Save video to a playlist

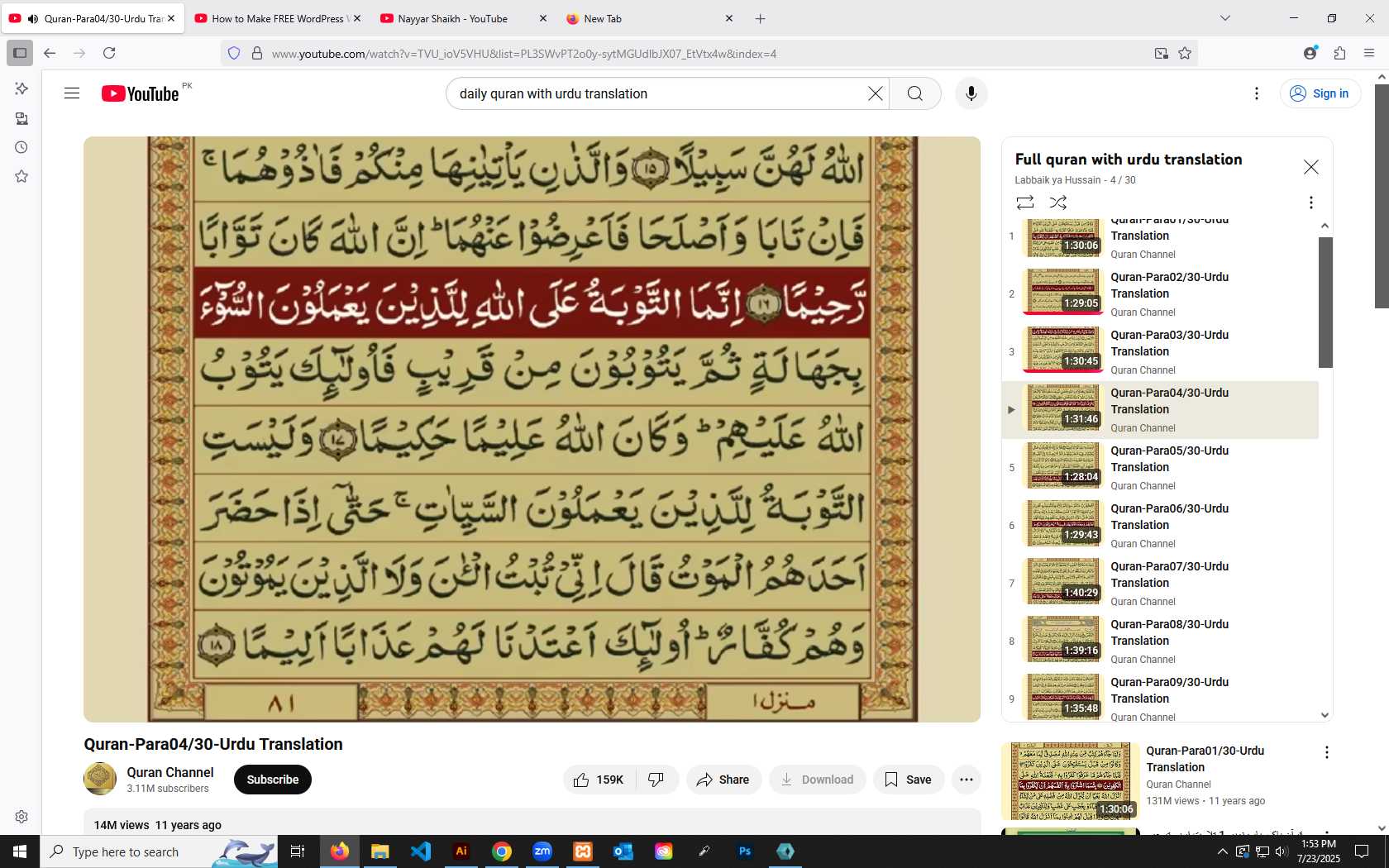tap(908, 780)
